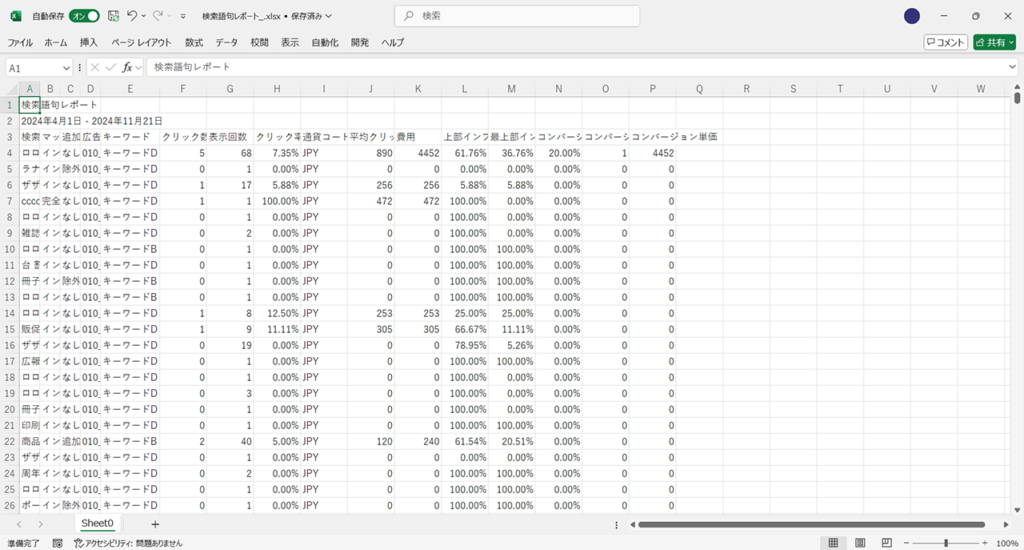Turn off the 自動保存 toggle
The width and height of the screenshot is (1024, 550).
84,16
